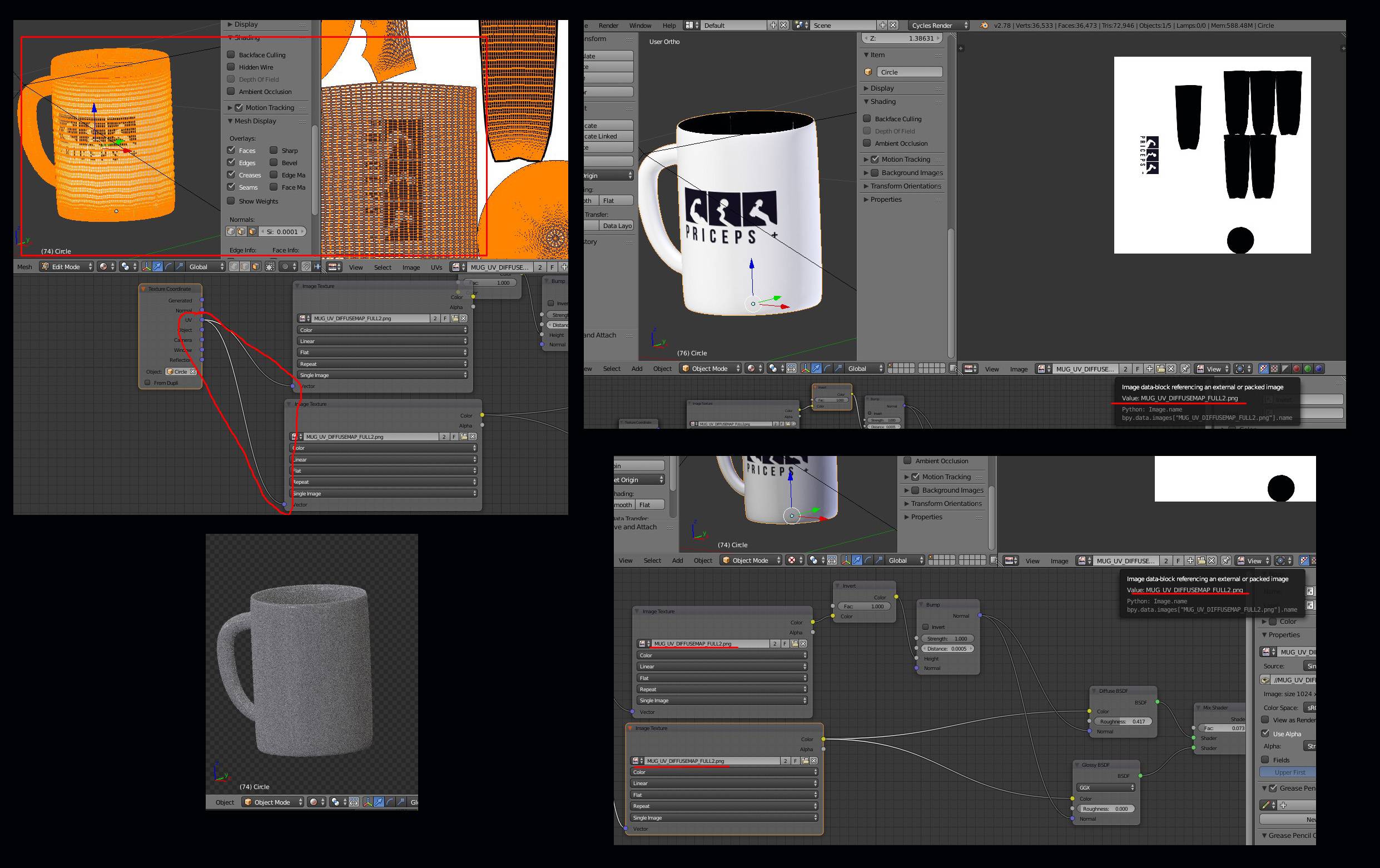This screenshot has height=868, width=1380.
Task: Enable the View as Render checkbox
Action: click(1265, 720)
